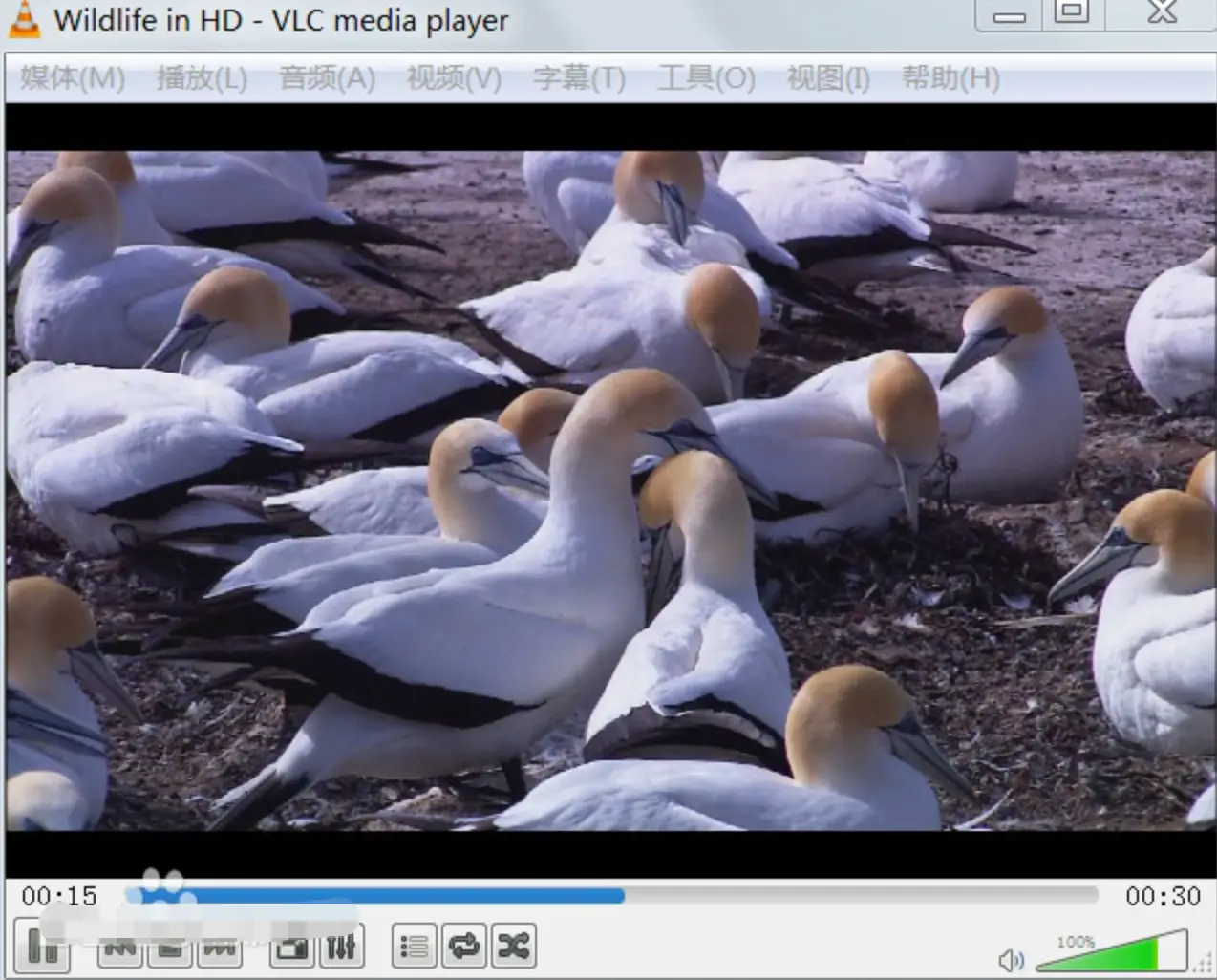Pause the video playback
This screenshot has width=1217, height=980.
coord(43,948)
